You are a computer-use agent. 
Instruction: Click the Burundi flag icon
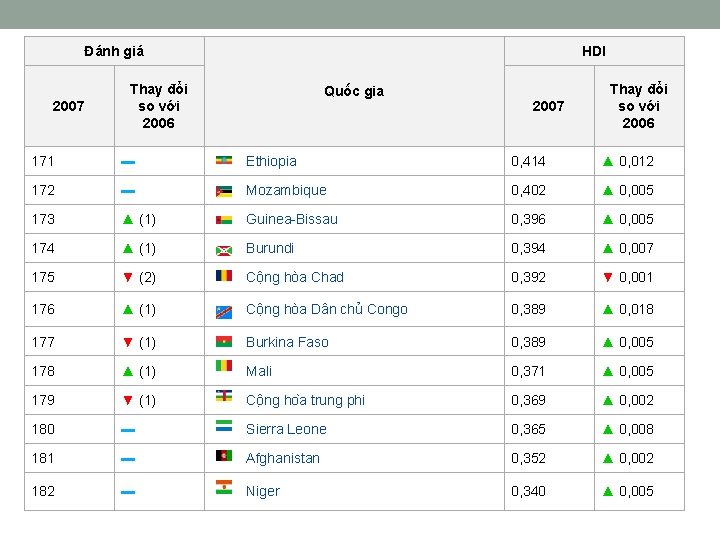225,248
